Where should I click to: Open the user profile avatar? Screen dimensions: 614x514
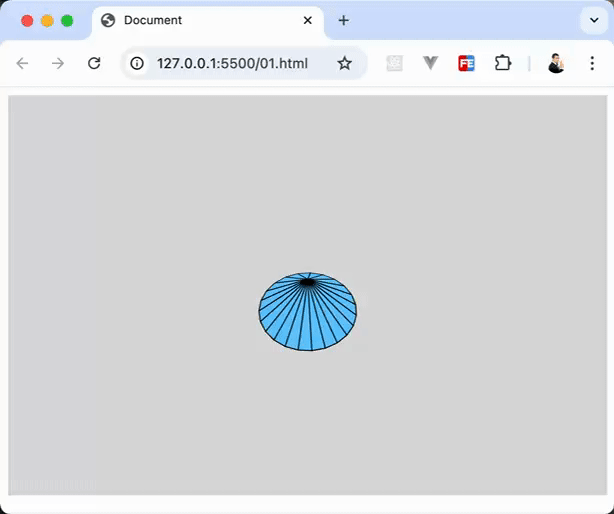[556, 63]
